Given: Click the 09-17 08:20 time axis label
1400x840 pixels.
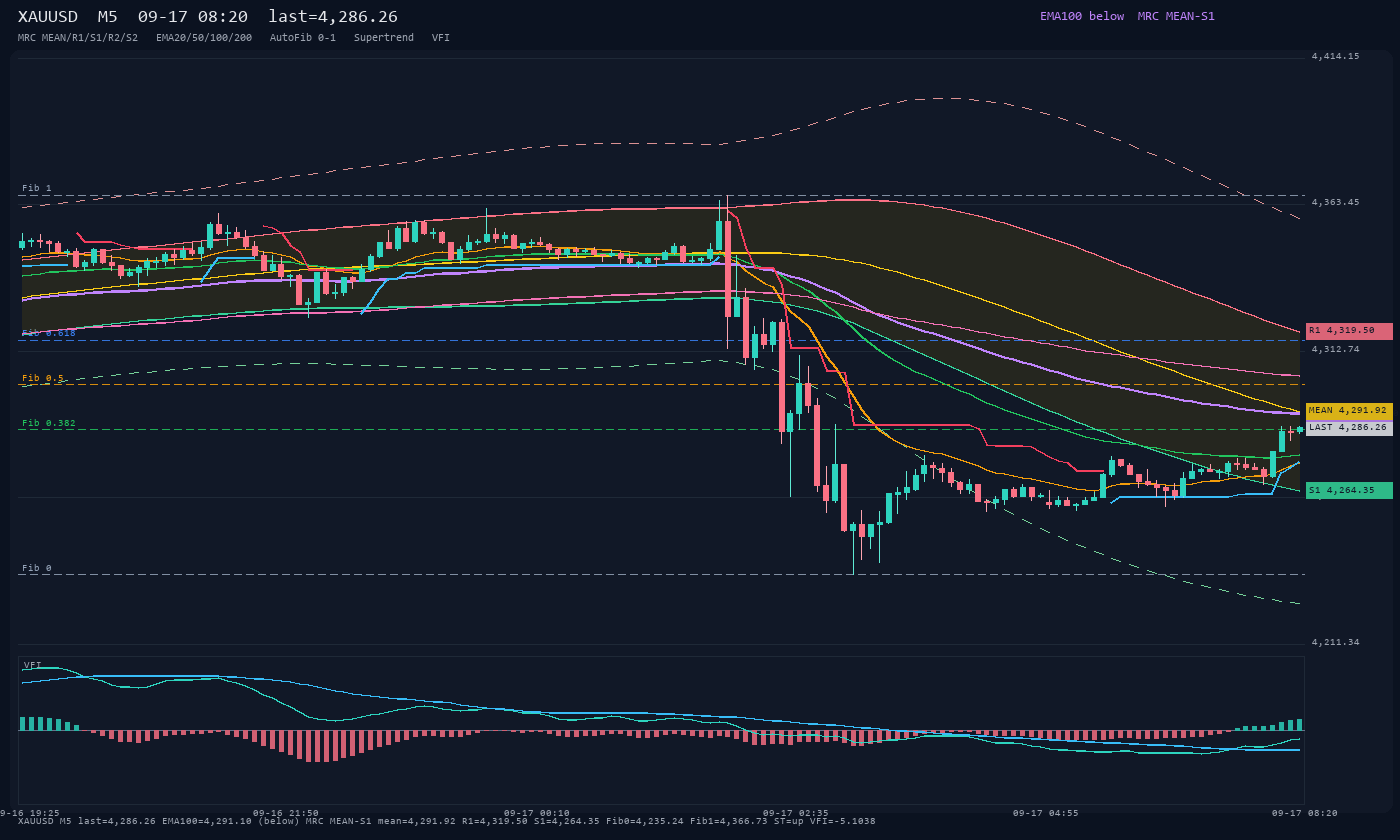Looking at the screenshot, I should [x=1305, y=813].
